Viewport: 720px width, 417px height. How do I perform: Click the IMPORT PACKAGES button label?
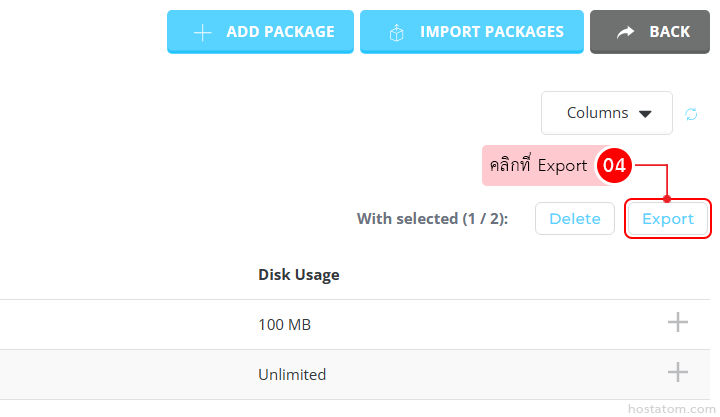point(492,32)
